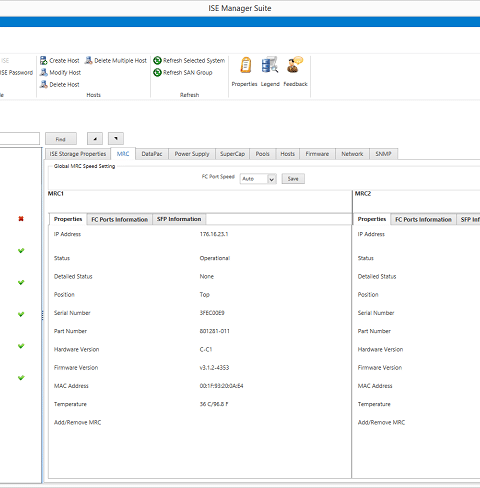The image size is (480, 488).
Task: Click the serial number 3FEC00E9
Action: coord(212,313)
